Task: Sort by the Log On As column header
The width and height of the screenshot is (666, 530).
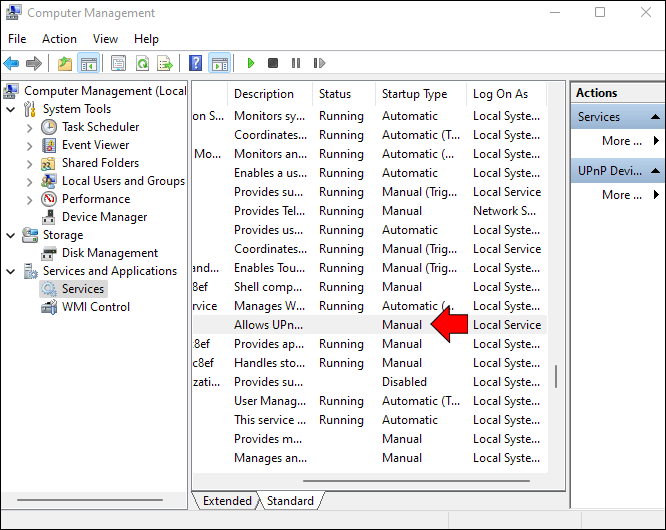Action: [506, 94]
